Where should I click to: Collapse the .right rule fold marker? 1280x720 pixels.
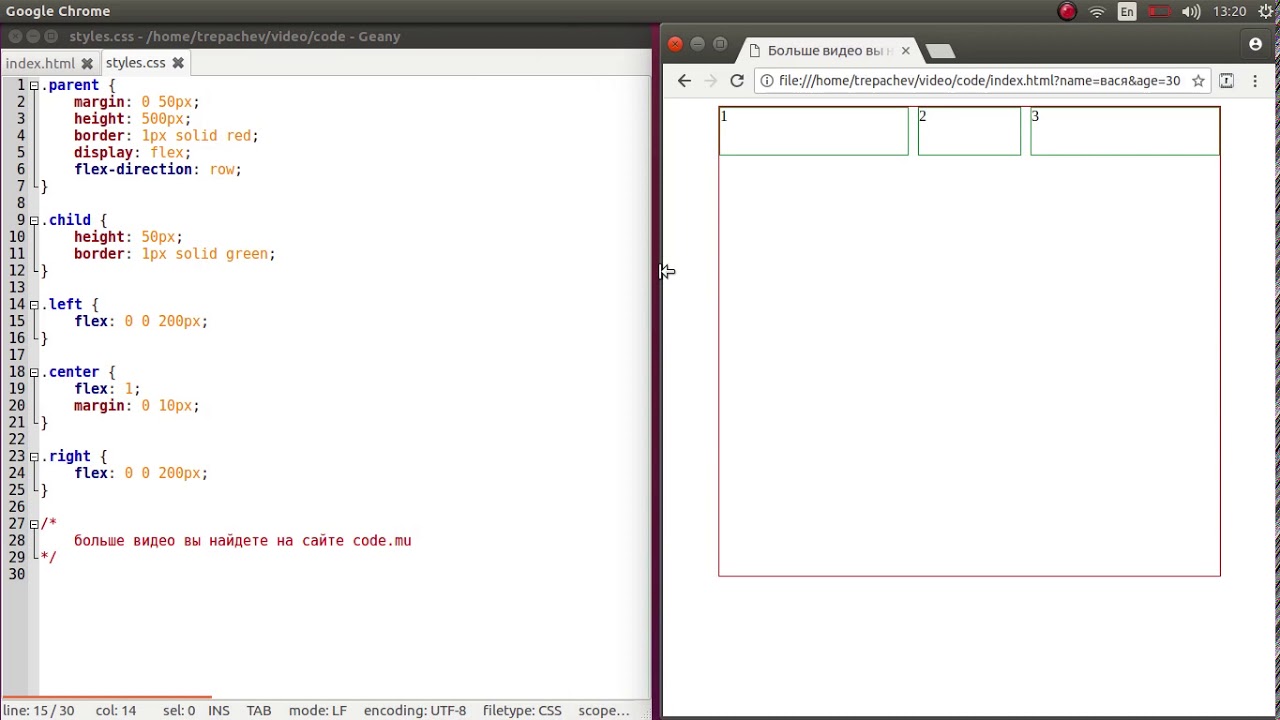pos(34,456)
